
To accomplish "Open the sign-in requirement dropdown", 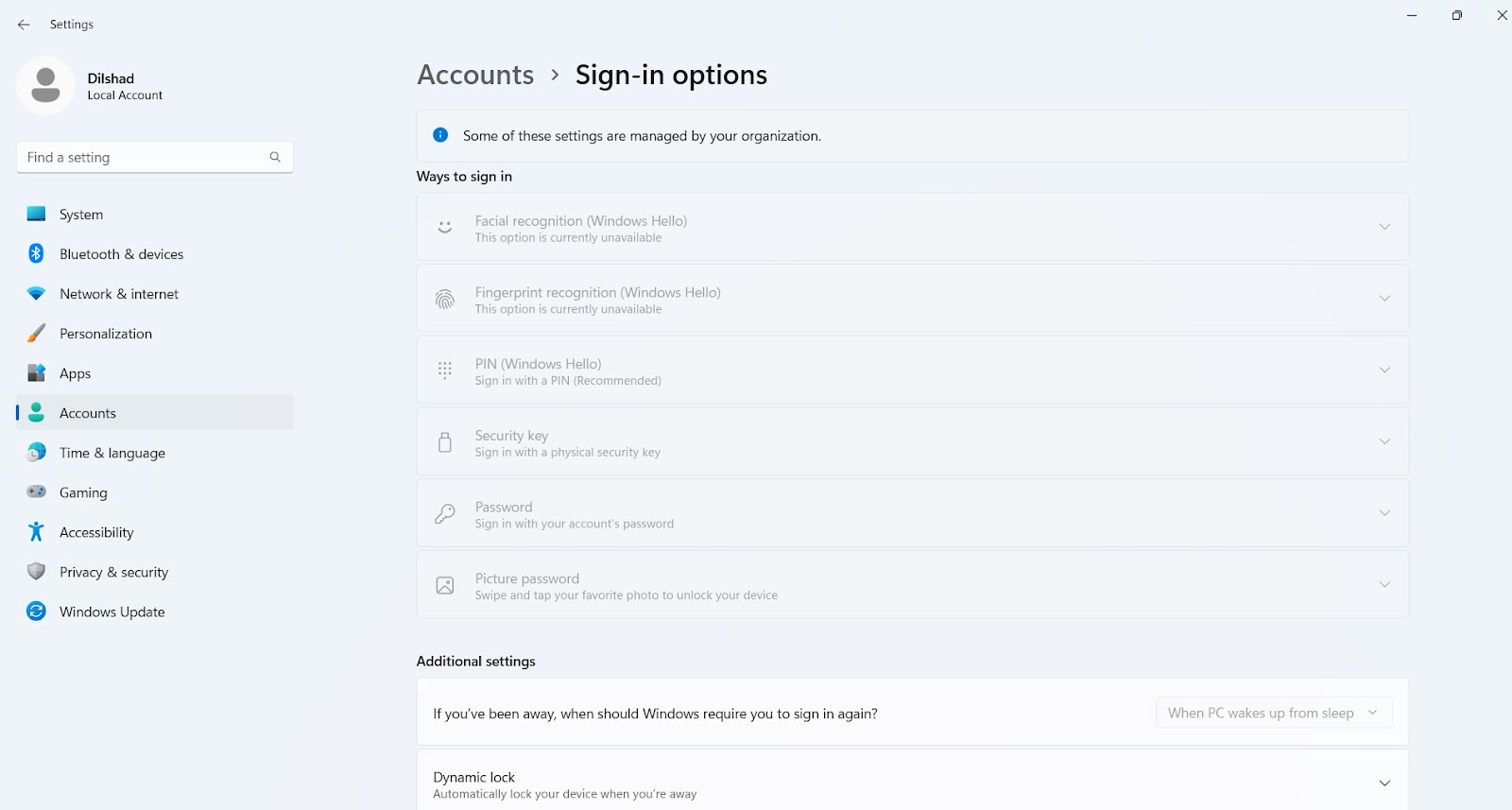I will click(1273, 713).
